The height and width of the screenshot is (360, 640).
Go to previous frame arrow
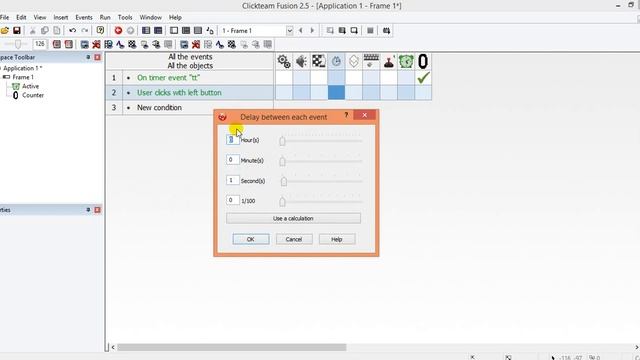tap(301, 31)
